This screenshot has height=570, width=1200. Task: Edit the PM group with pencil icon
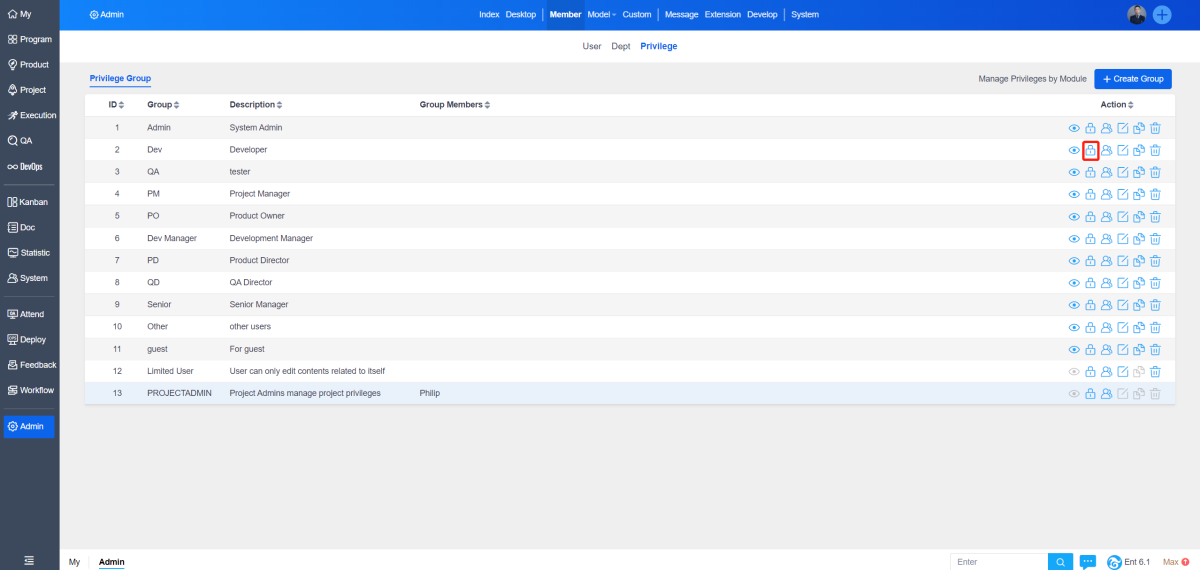(1122, 194)
